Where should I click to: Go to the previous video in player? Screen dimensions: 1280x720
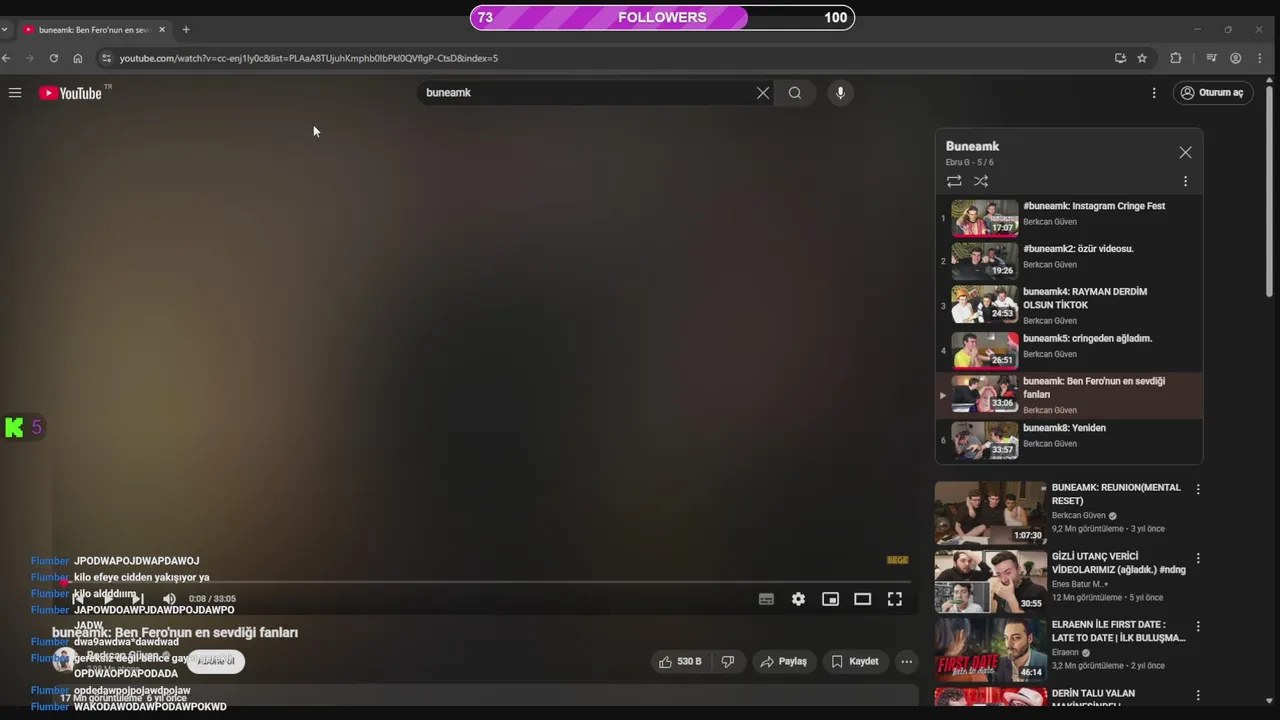[x=78, y=599]
